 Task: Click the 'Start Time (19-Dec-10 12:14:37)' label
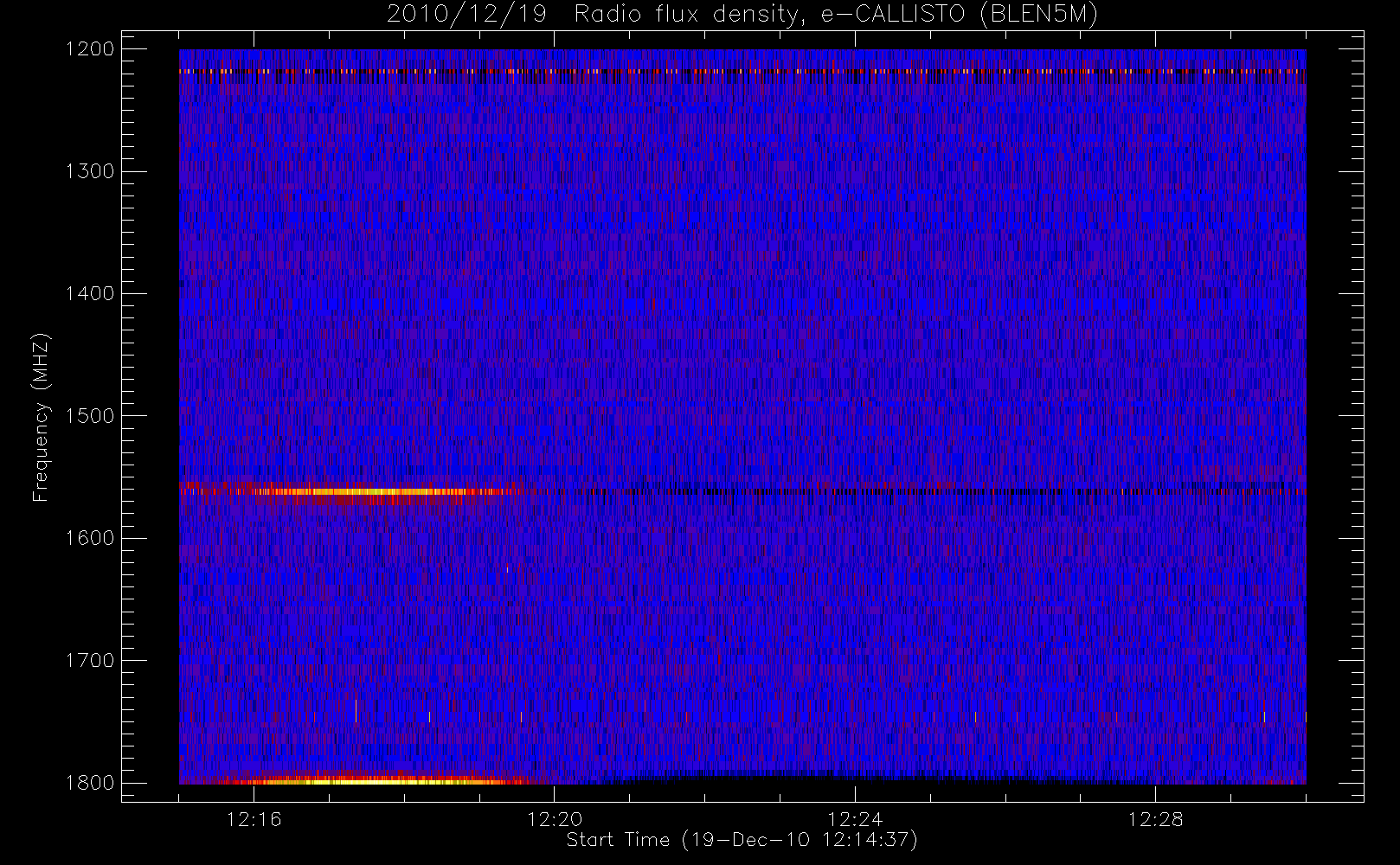coord(742,840)
